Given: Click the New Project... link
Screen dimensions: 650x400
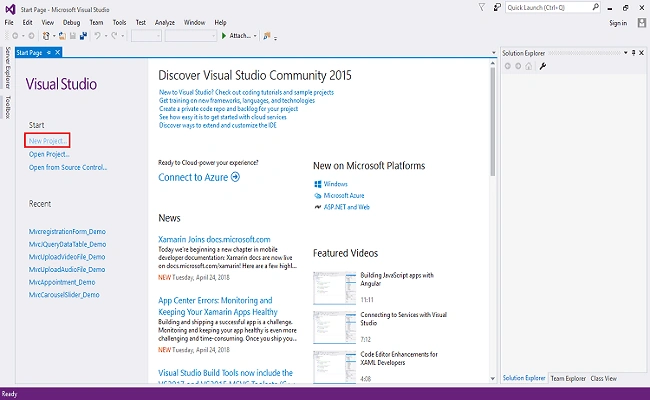Looking at the screenshot, I should (48, 141).
